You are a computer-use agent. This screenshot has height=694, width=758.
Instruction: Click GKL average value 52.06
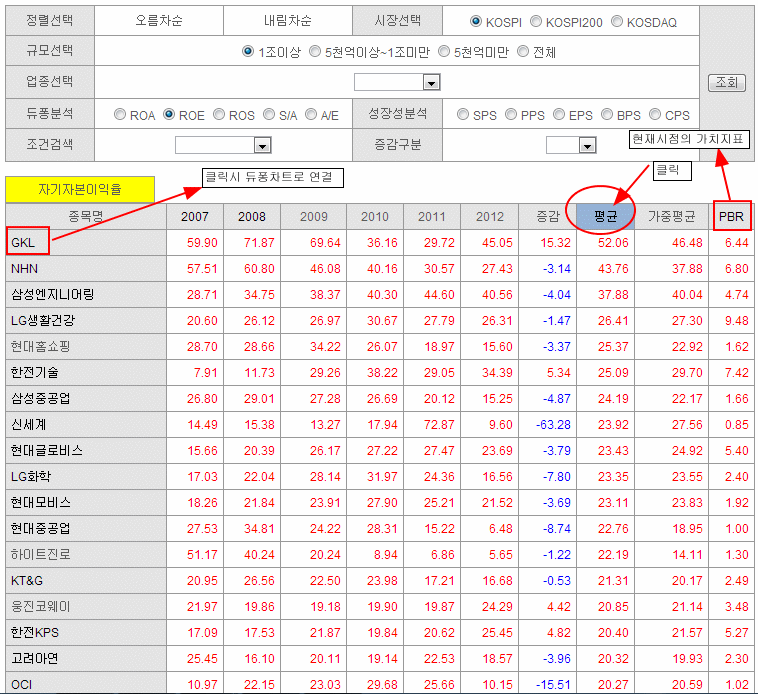613,243
